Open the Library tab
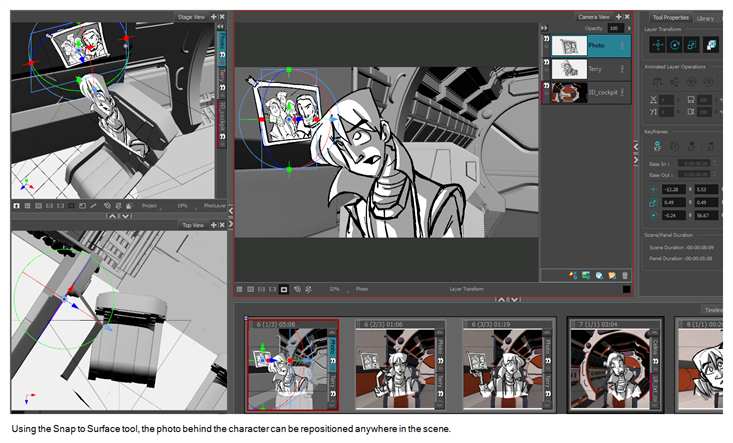 click(x=706, y=17)
